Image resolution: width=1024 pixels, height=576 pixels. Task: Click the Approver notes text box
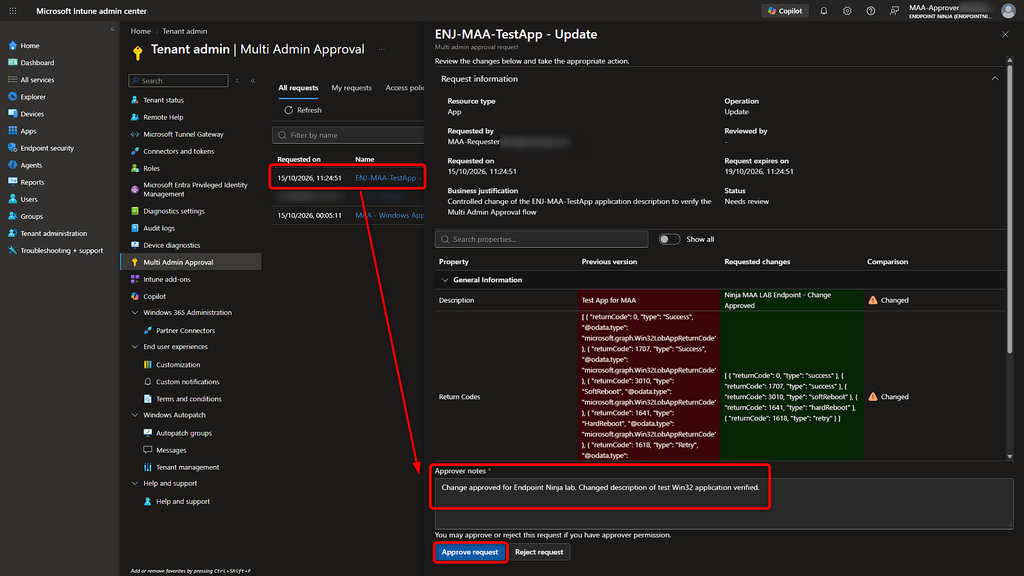(724, 503)
